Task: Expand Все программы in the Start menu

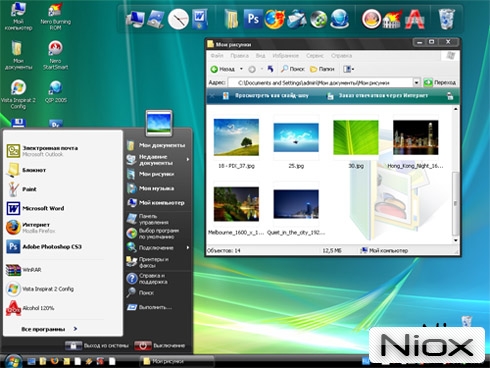Action: coord(49,329)
